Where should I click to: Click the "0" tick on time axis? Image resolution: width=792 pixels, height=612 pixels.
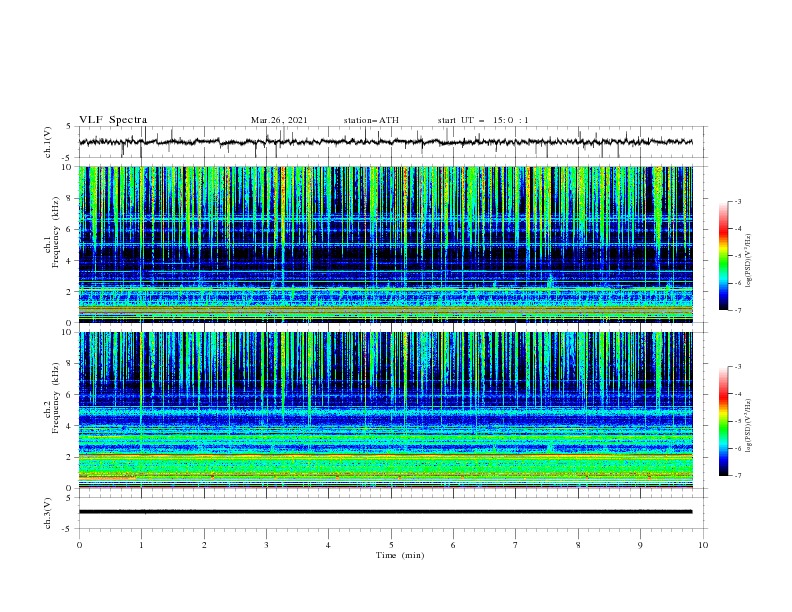pos(79,545)
